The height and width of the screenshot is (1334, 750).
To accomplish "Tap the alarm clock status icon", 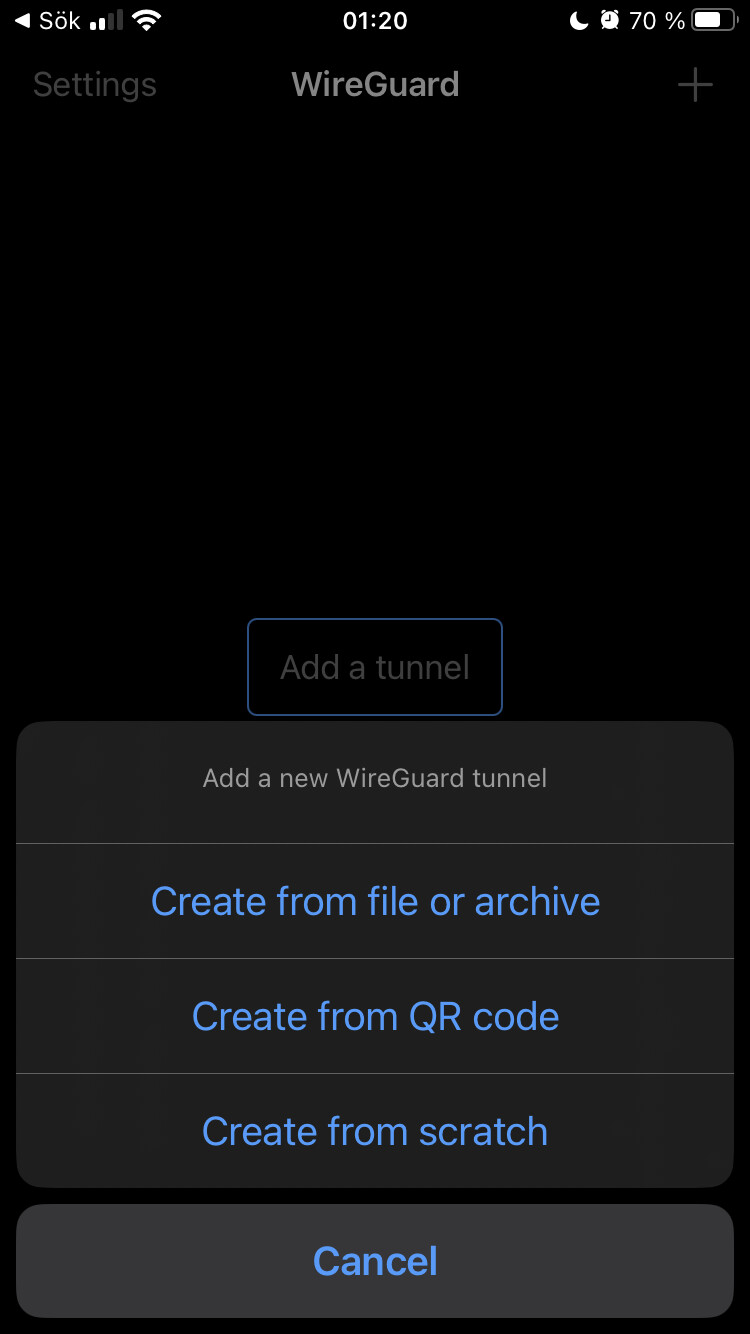I will [x=609, y=21].
